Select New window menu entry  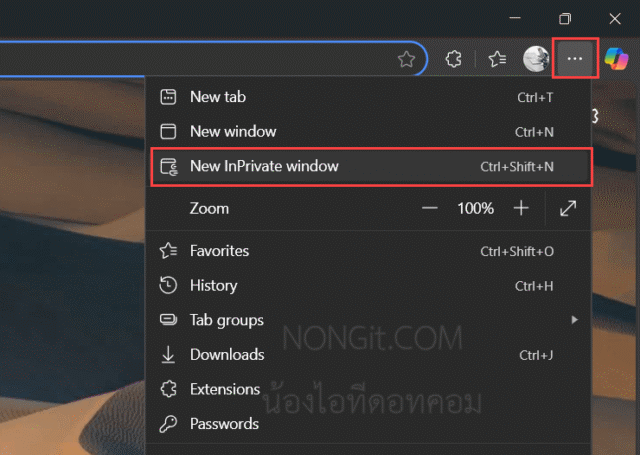coord(369,132)
